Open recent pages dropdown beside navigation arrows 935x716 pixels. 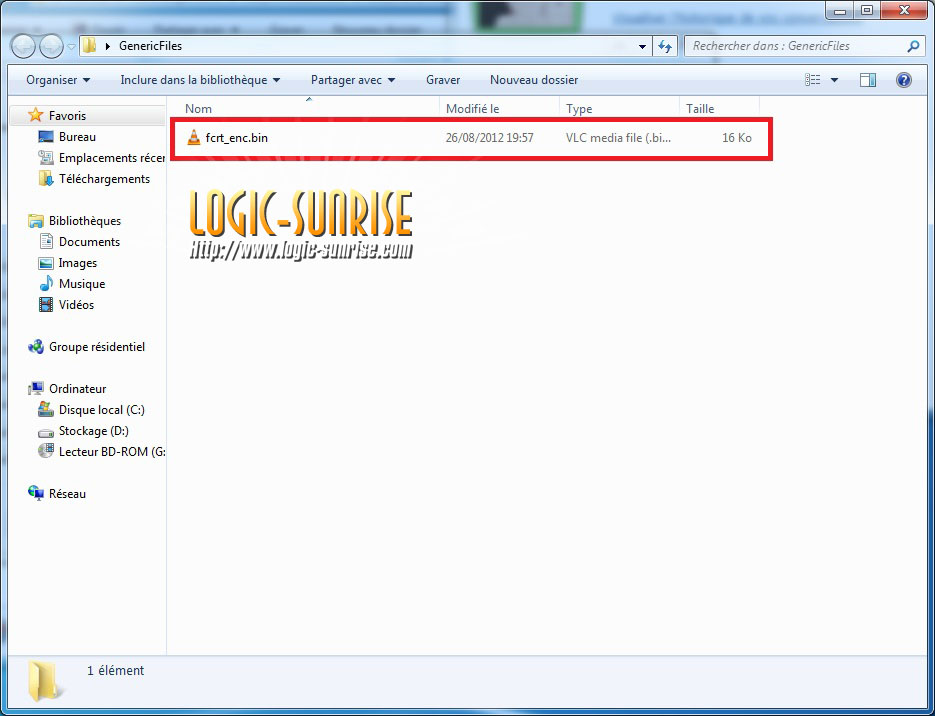coord(71,47)
